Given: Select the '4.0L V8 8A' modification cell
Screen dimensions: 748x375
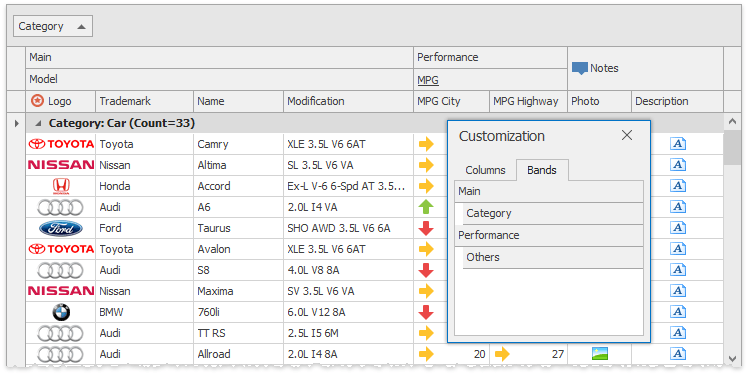Looking at the screenshot, I should click(x=348, y=270).
